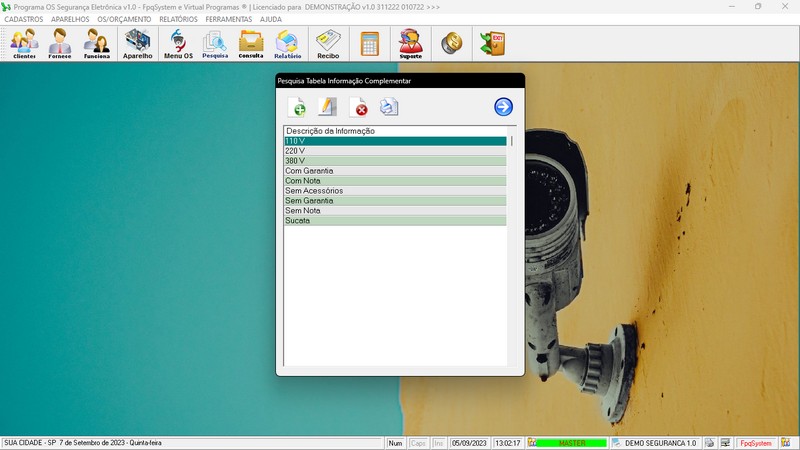Click the list's vertical scrollbar
Viewport: 800px width, 450px height.
(x=512, y=250)
